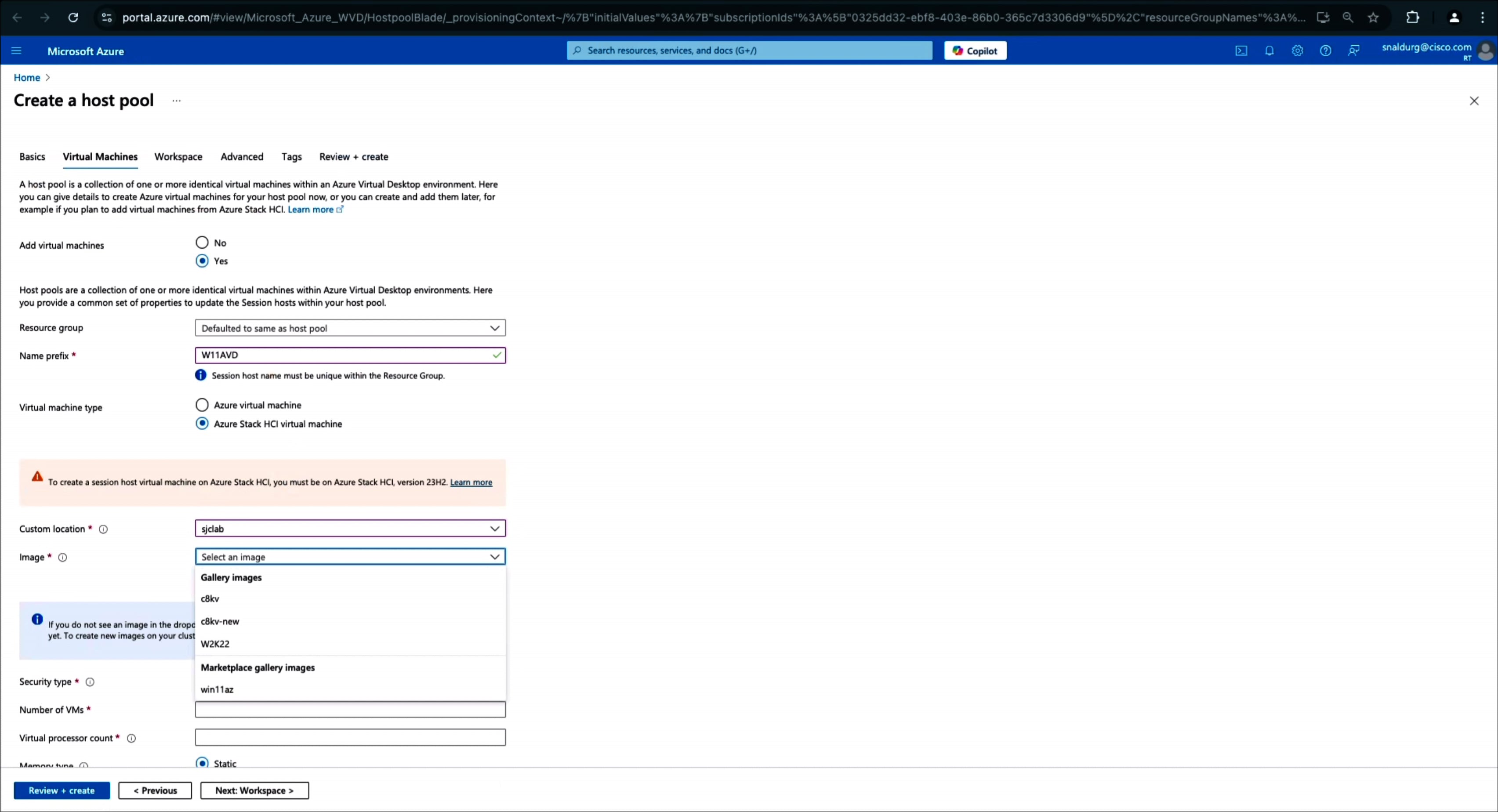Open the browser three-dot menu
This screenshot has width=1498, height=812.
tap(1482, 18)
